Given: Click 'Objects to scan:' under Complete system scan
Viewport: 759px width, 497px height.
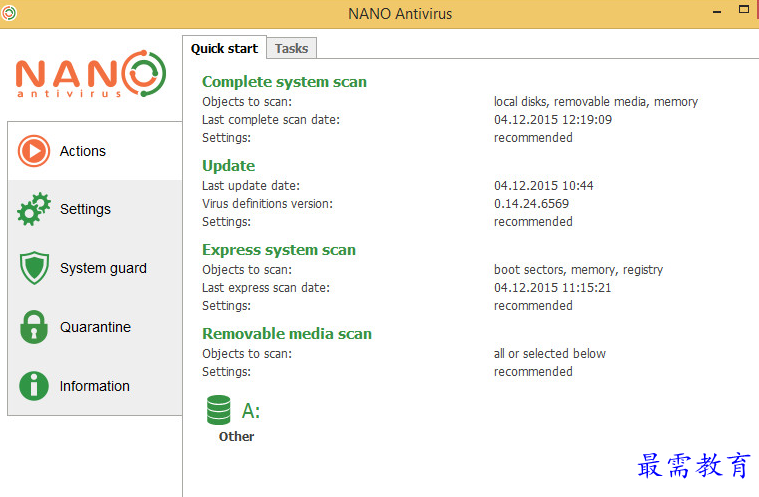Looking at the screenshot, I should pos(247,102).
